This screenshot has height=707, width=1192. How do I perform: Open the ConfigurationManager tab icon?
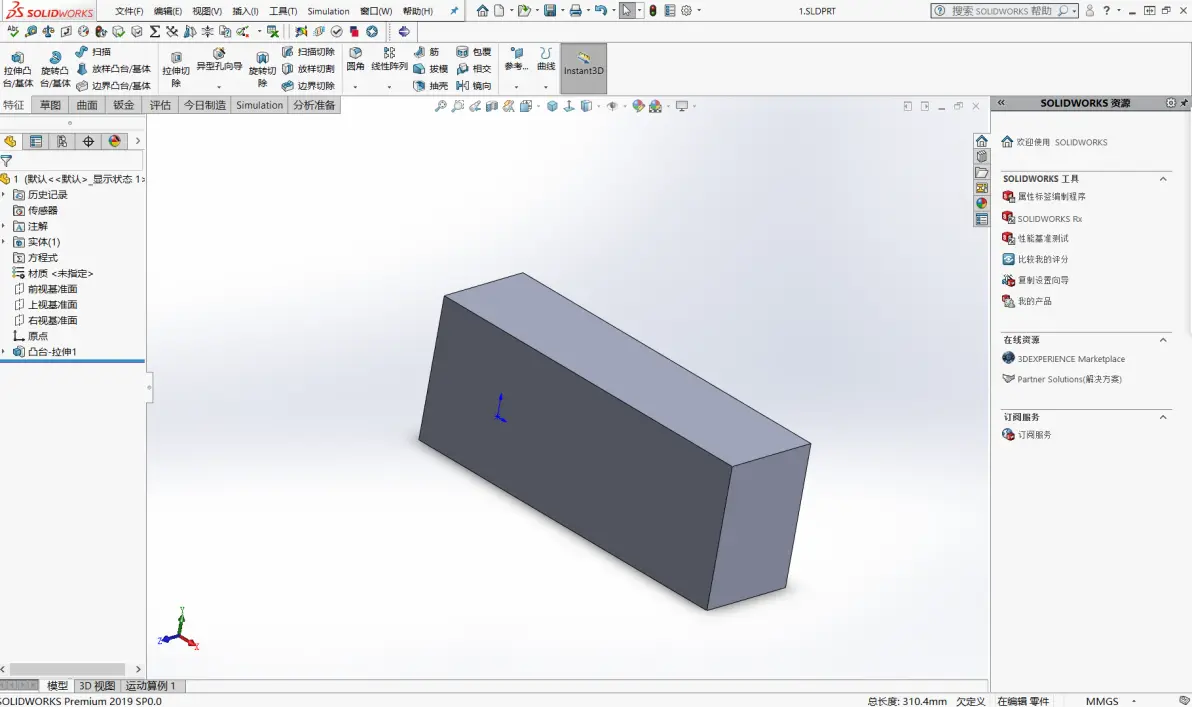[x=62, y=141]
